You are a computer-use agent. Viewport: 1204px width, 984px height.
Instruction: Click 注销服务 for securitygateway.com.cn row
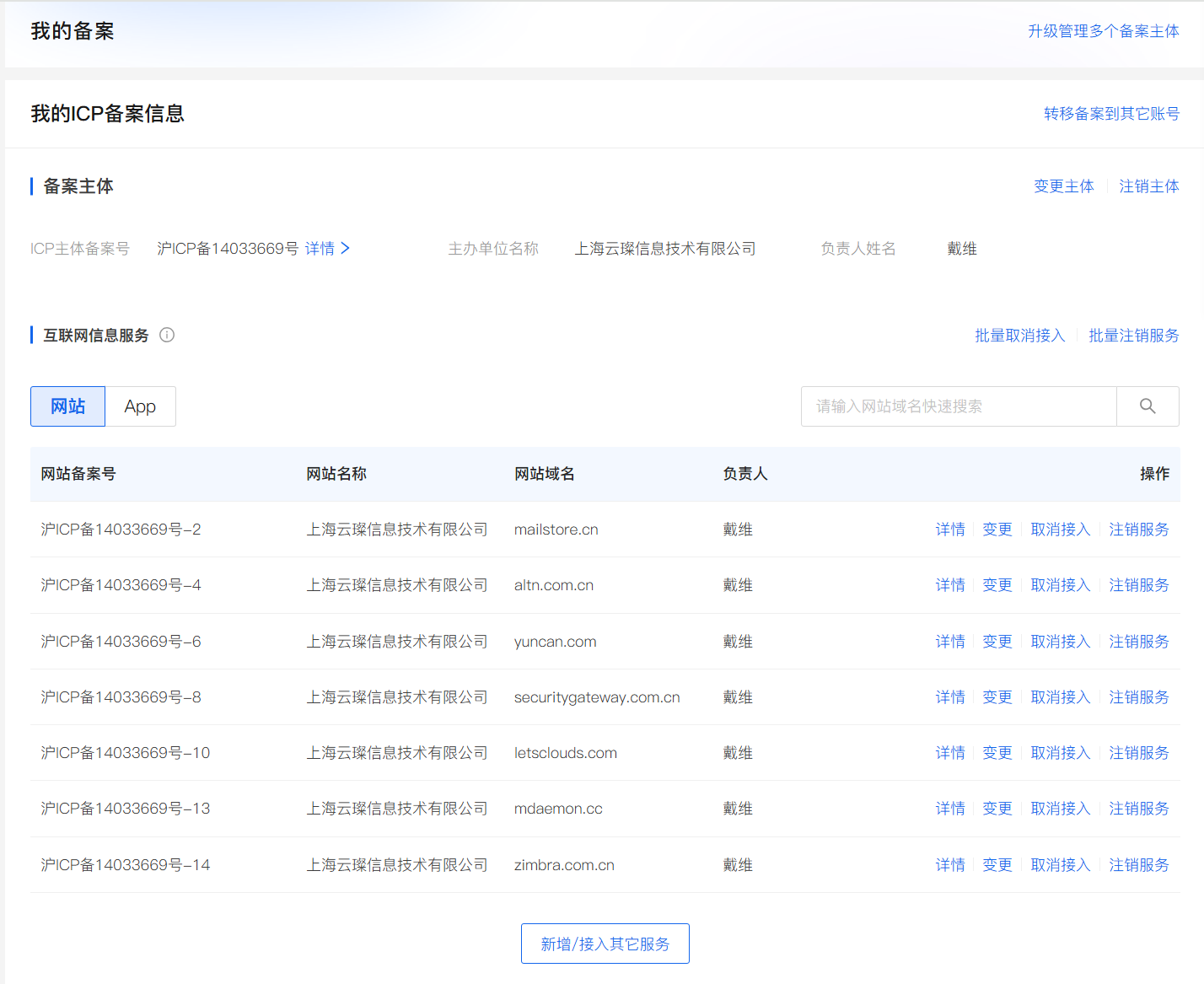[1139, 697]
